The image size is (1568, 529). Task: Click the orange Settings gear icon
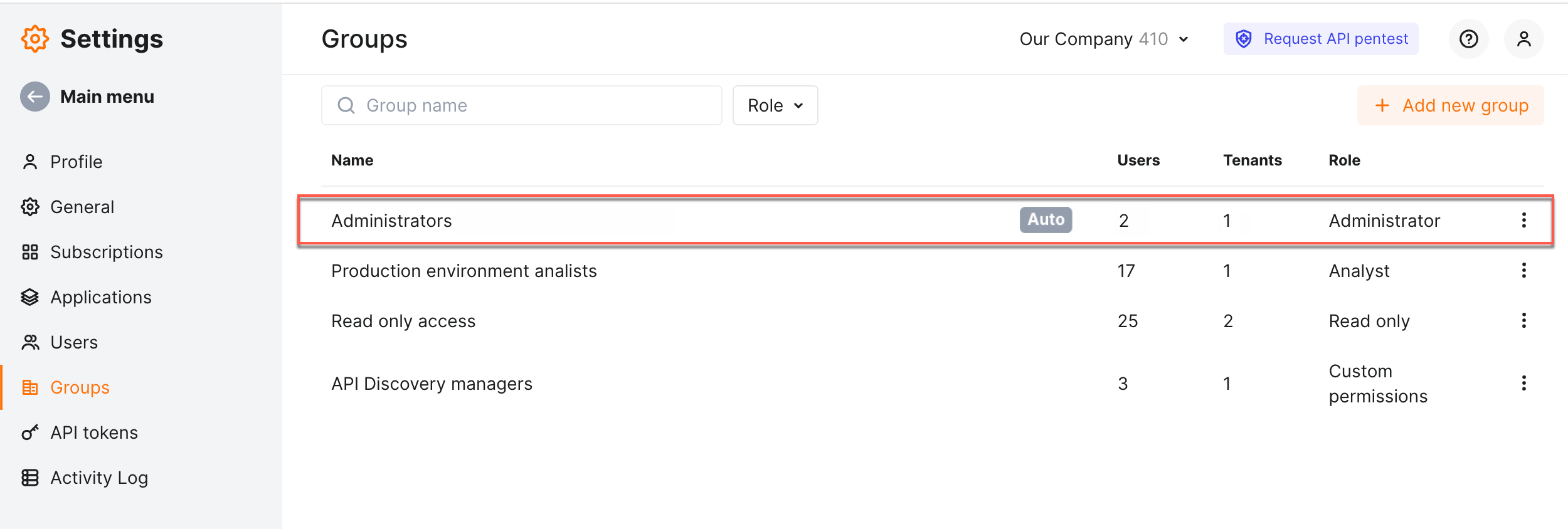pos(34,39)
